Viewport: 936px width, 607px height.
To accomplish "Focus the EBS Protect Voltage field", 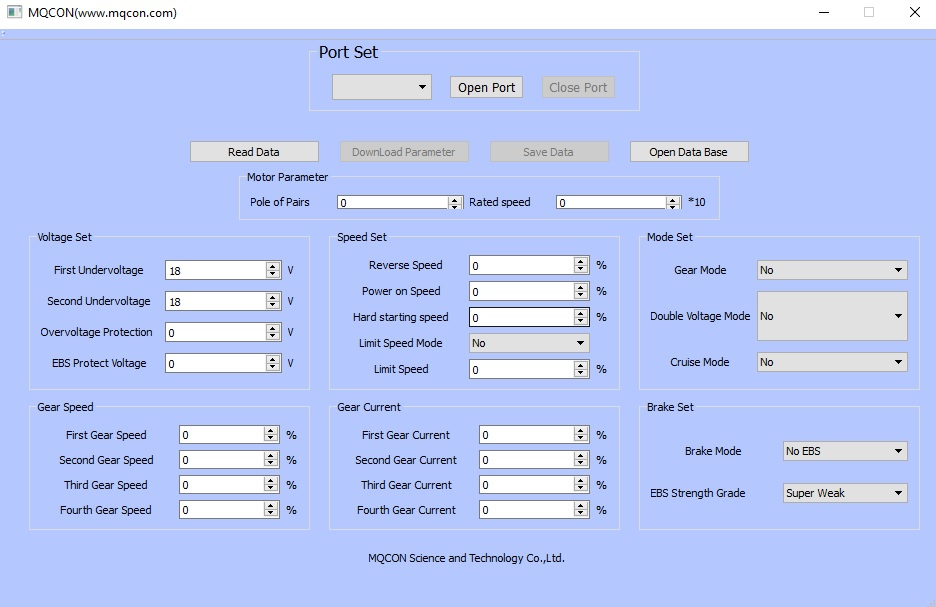I will pos(215,363).
